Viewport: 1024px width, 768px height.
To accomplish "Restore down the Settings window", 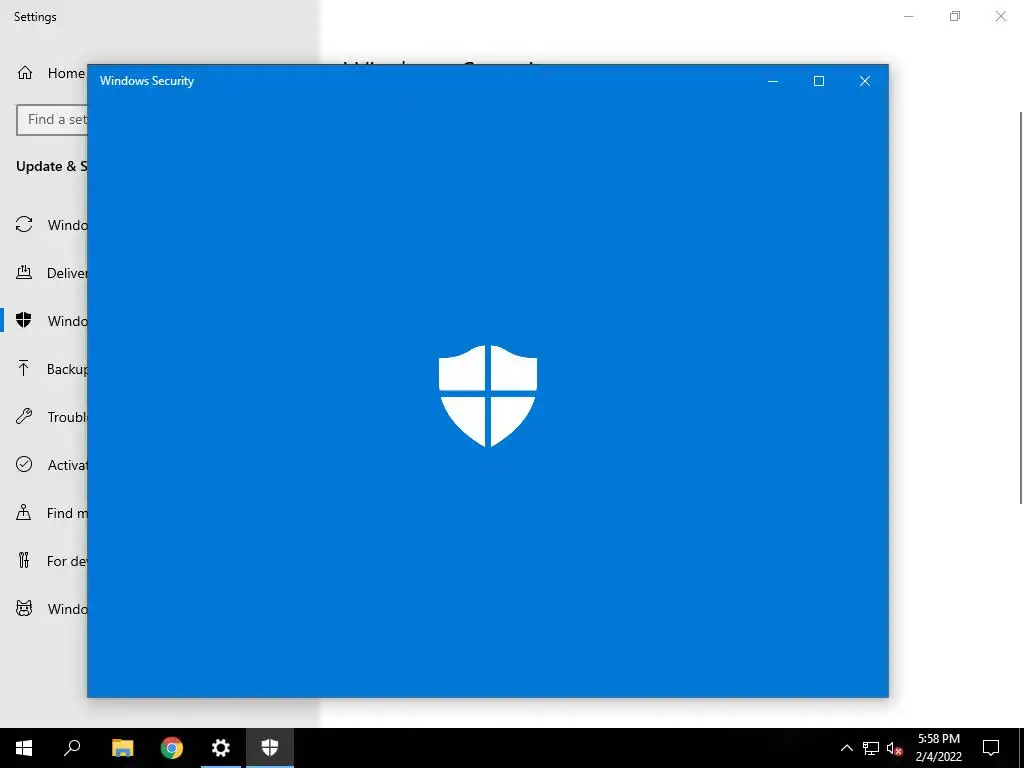I will (955, 16).
